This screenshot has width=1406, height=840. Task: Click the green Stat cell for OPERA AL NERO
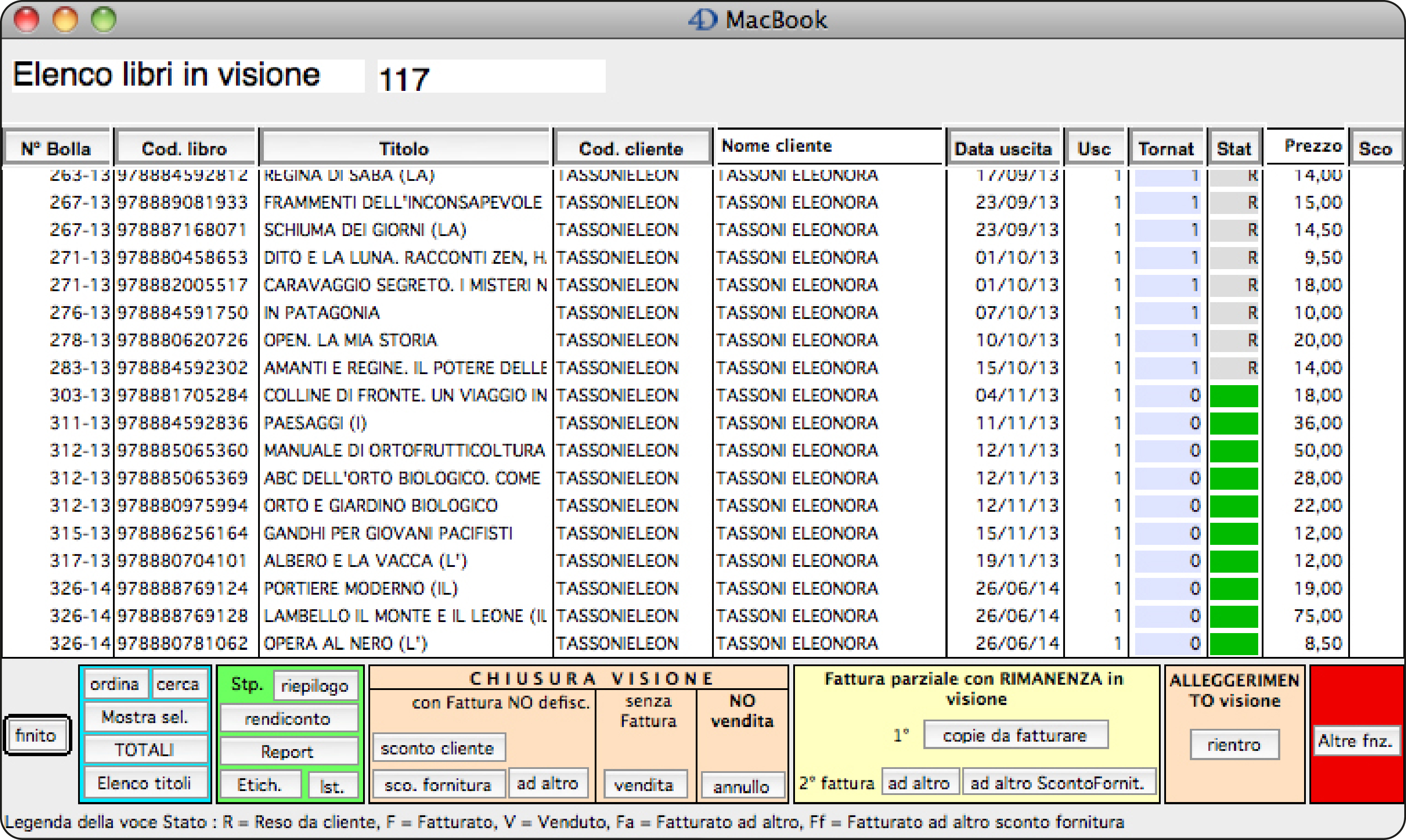point(1234,644)
